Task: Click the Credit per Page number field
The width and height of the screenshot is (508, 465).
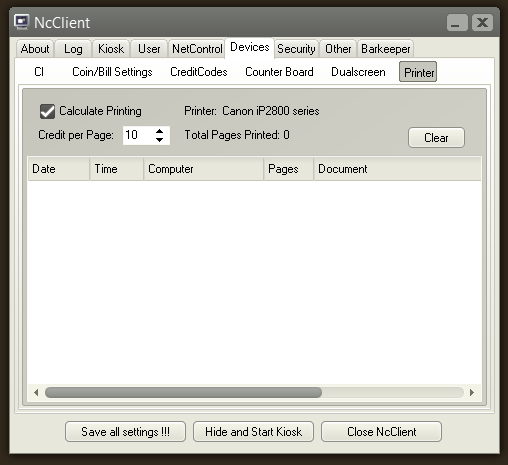Action: pos(138,135)
